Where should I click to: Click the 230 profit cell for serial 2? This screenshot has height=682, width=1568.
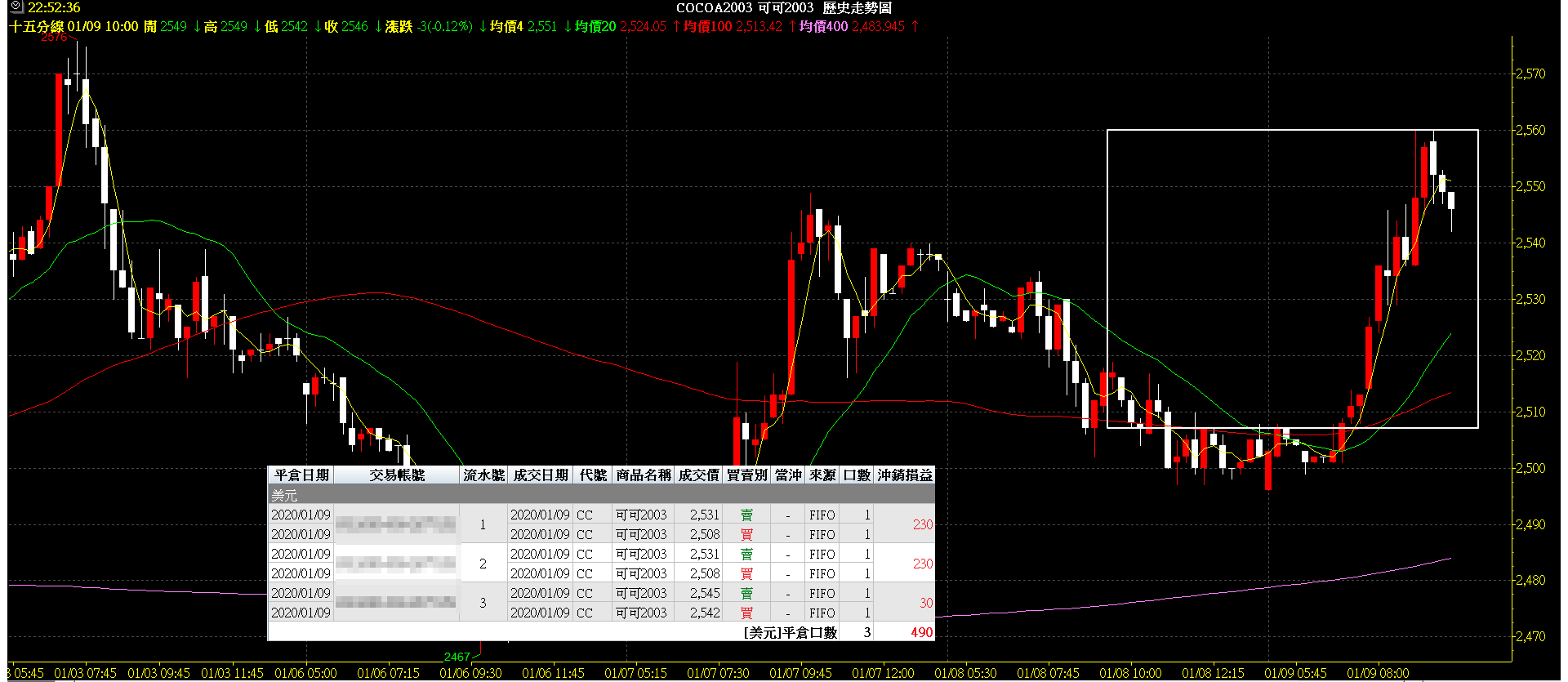[904, 564]
